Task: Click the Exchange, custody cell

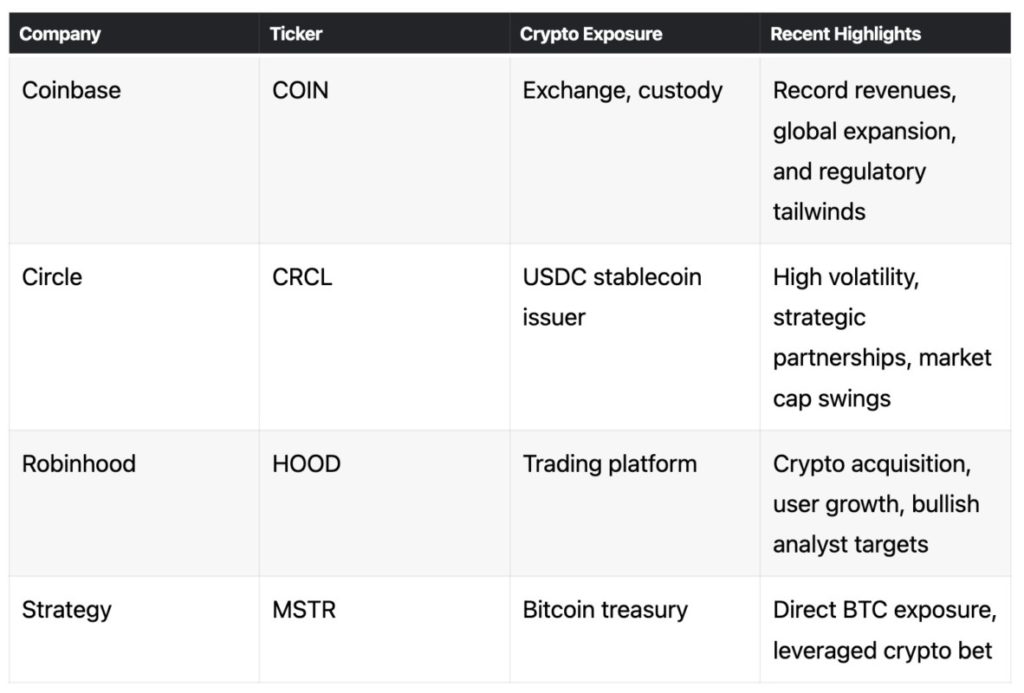Action: (x=622, y=90)
